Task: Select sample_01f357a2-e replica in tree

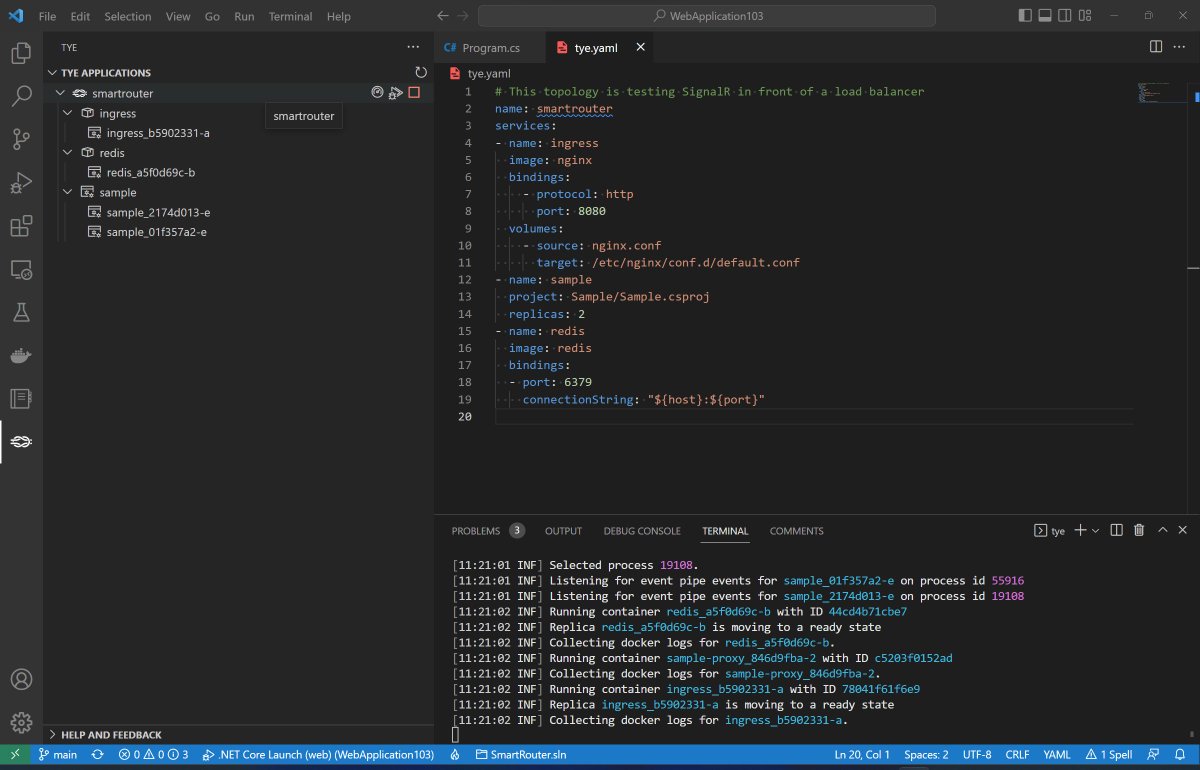Action: [x=158, y=232]
